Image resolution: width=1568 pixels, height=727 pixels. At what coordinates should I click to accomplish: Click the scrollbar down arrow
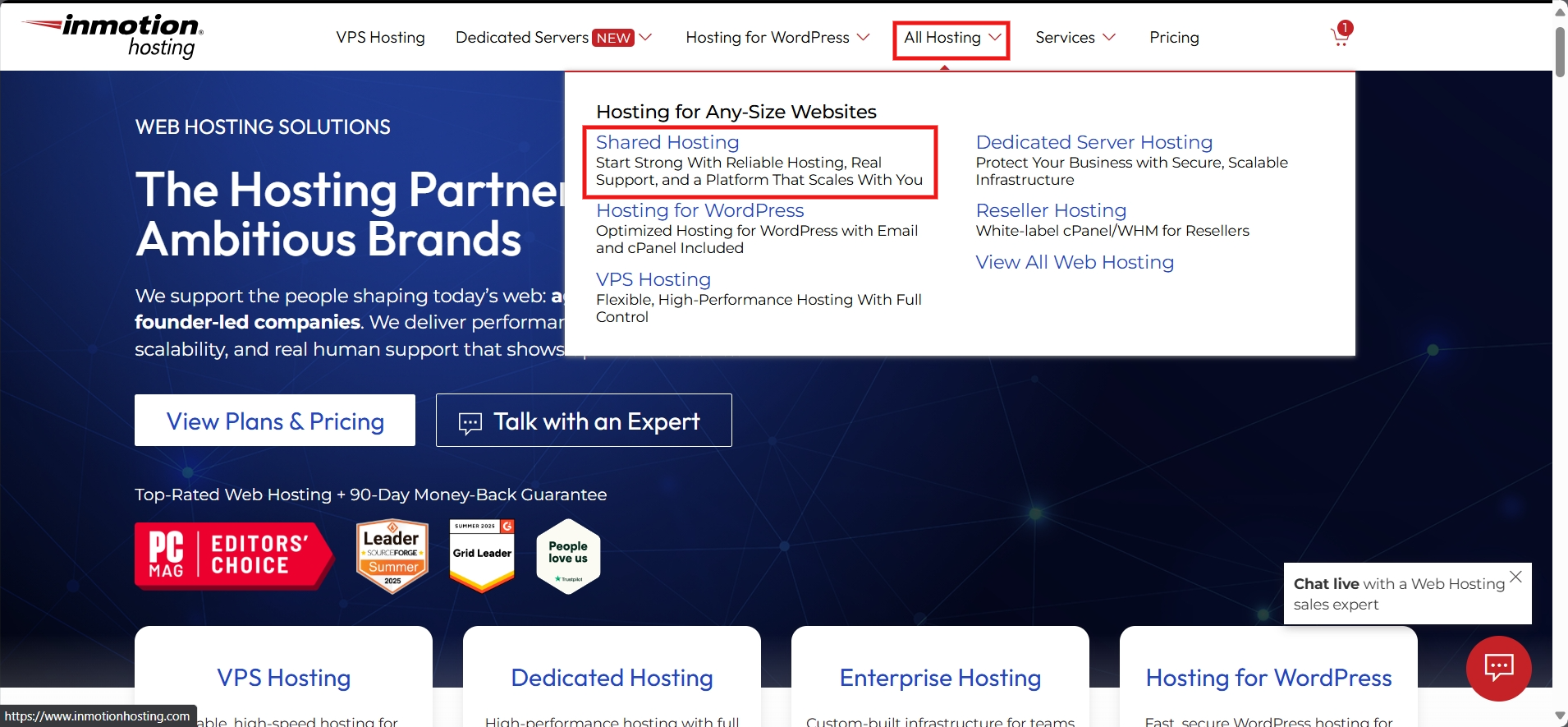(1560, 717)
